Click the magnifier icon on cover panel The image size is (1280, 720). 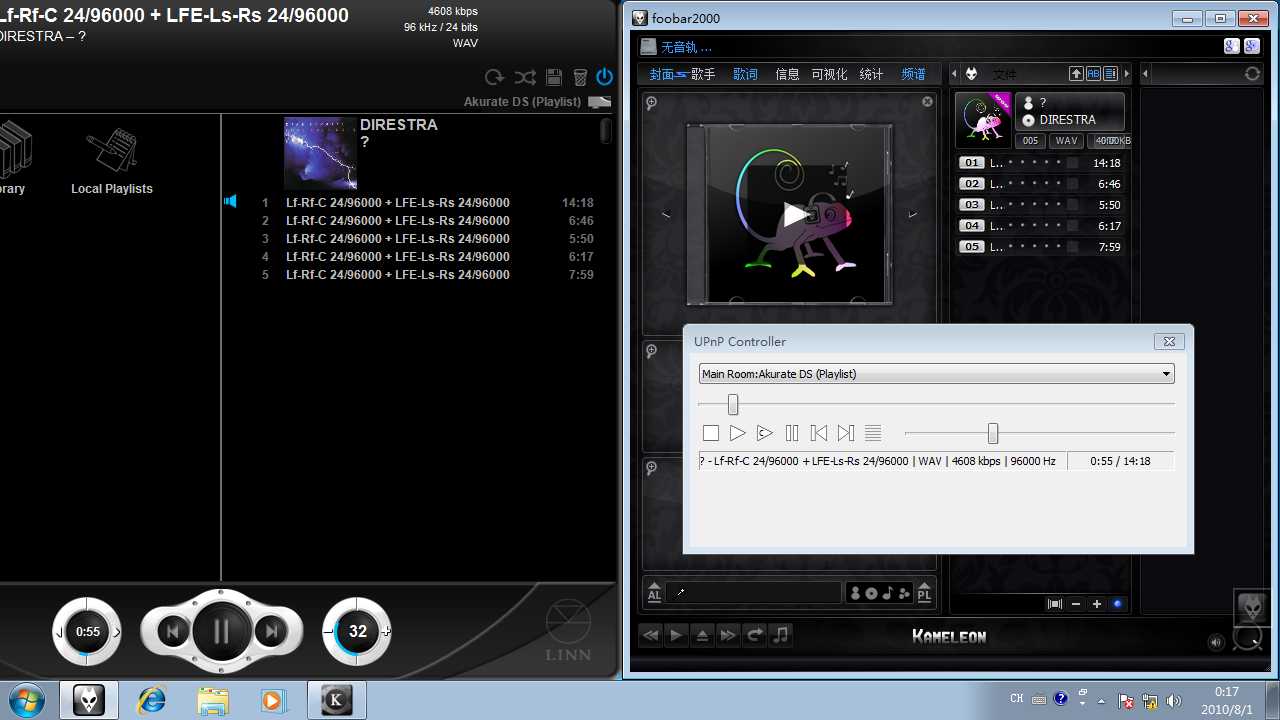651,102
